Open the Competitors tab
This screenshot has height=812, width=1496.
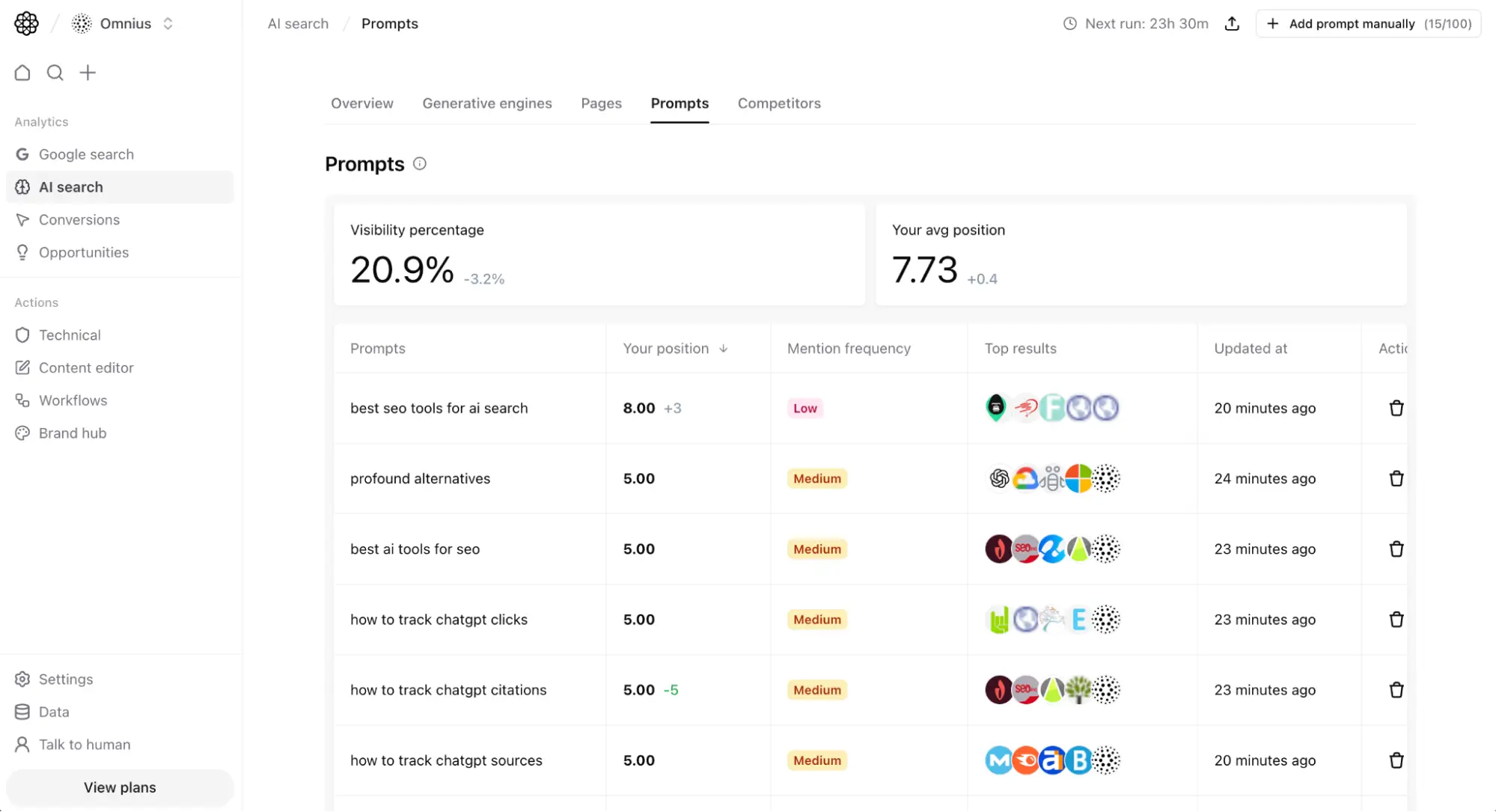coord(778,103)
